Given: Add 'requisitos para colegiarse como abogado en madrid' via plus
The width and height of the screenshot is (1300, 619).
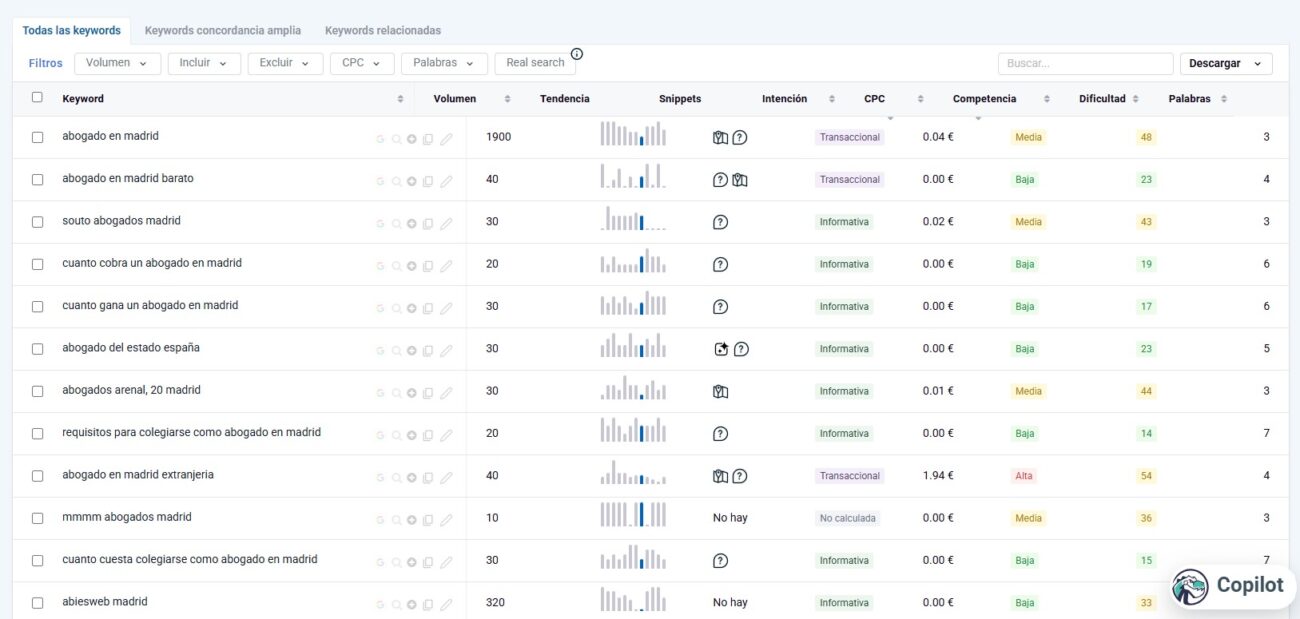Looking at the screenshot, I should click(x=411, y=435).
